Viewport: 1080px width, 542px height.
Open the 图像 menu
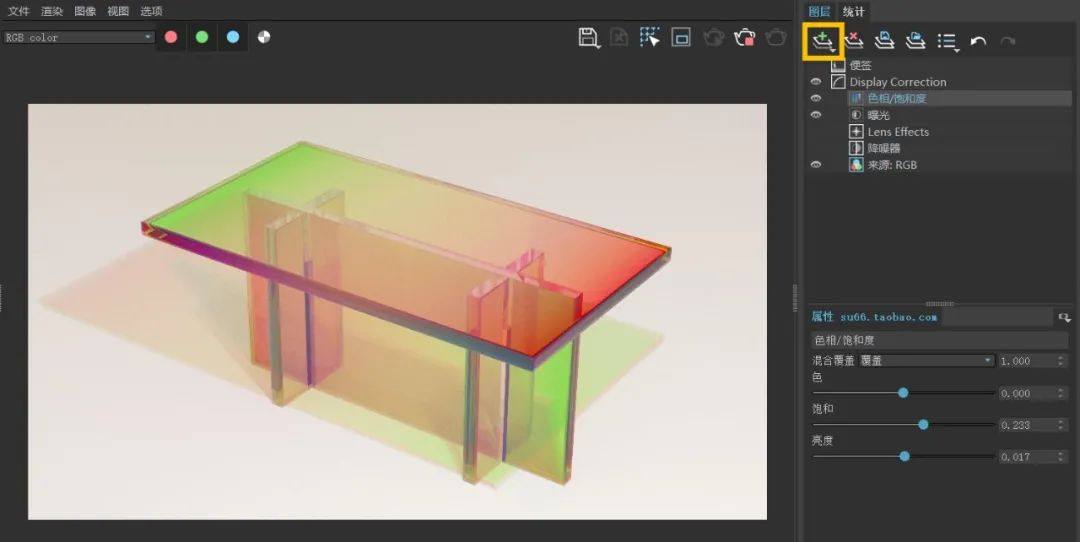(x=85, y=11)
